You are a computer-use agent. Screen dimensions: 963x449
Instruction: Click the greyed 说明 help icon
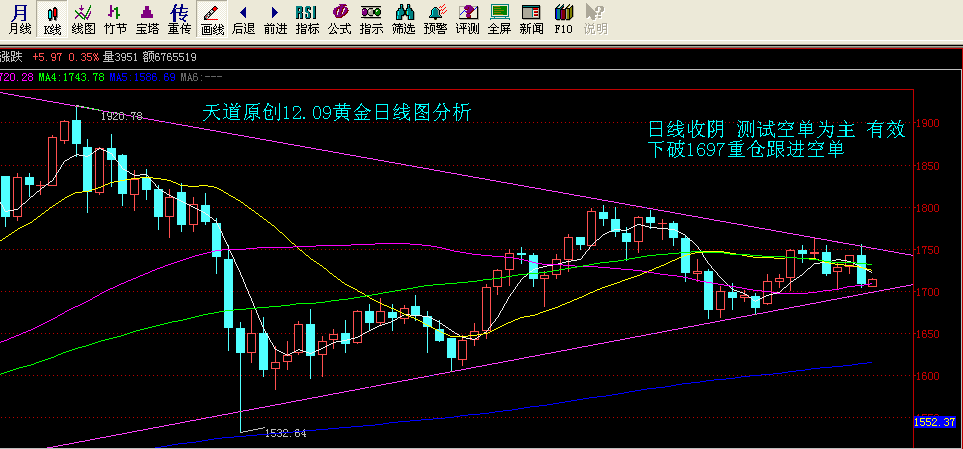click(595, 20)
